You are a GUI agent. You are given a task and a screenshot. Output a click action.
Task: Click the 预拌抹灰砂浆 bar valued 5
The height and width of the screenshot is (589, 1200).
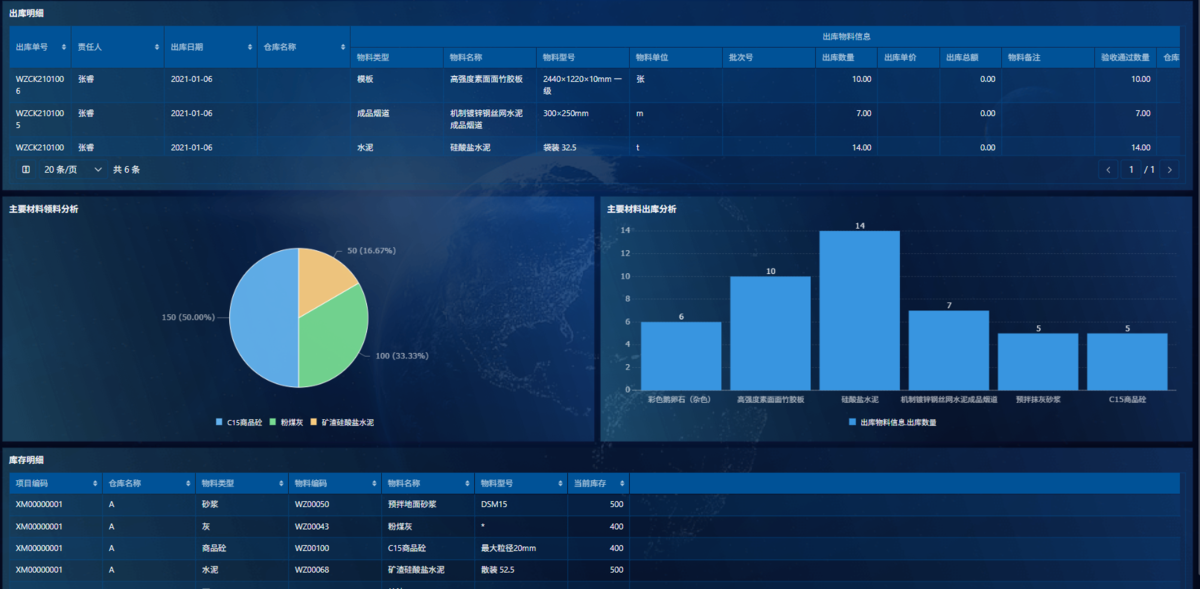click(x=1038, y=361)
